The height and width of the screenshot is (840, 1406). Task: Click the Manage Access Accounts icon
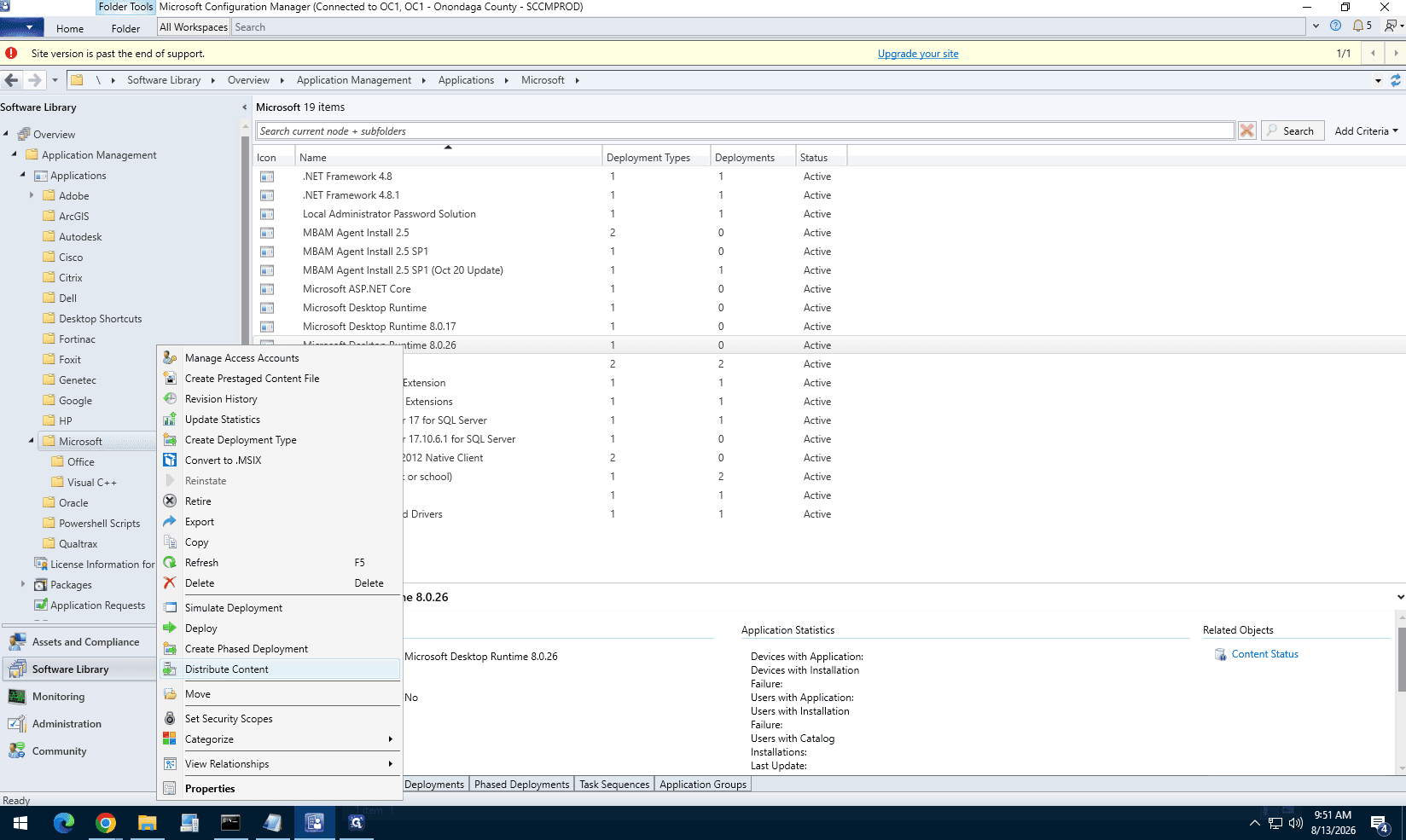[170, 357]
